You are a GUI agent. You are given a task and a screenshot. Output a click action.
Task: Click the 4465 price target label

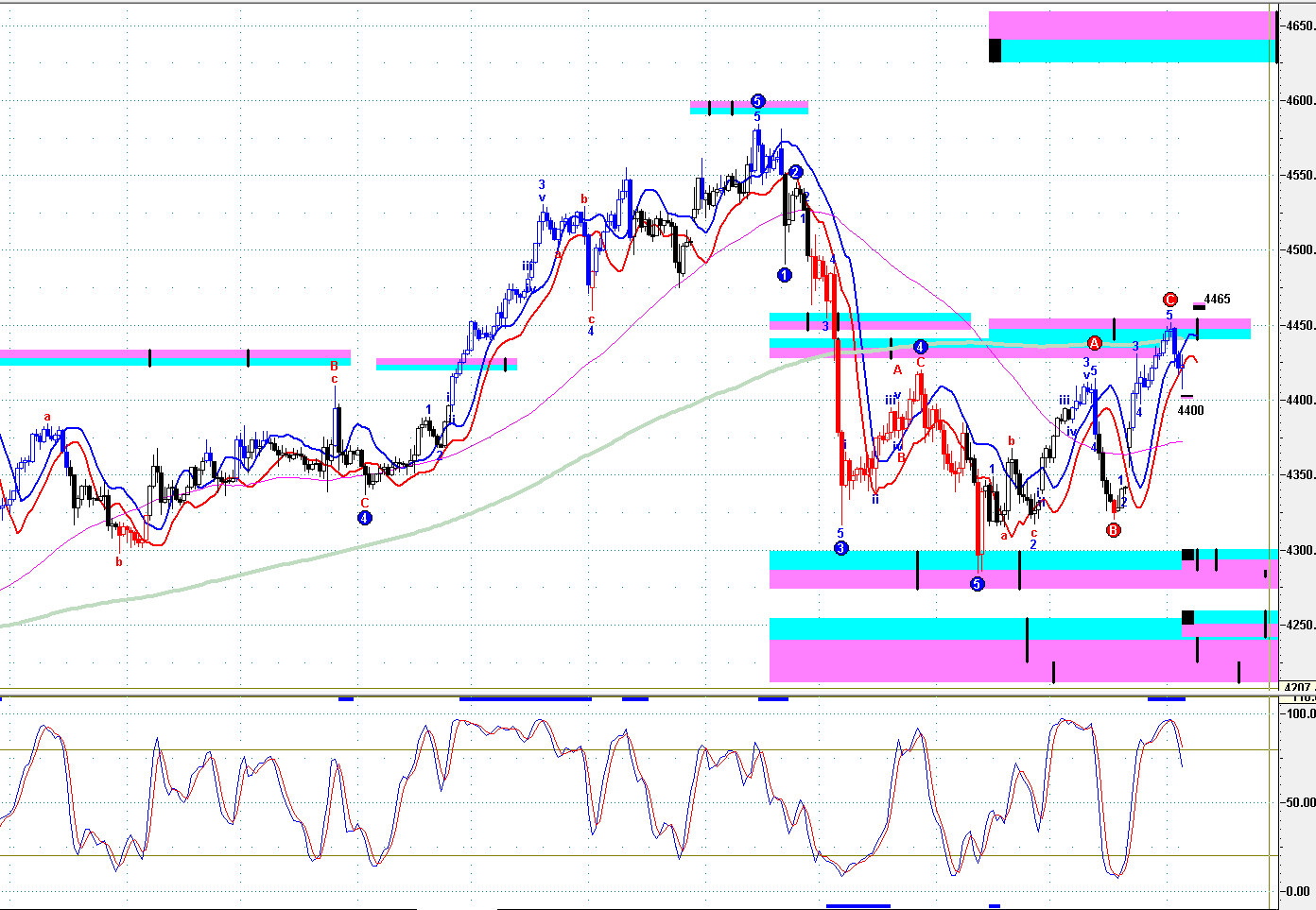tap(1217, 300)
